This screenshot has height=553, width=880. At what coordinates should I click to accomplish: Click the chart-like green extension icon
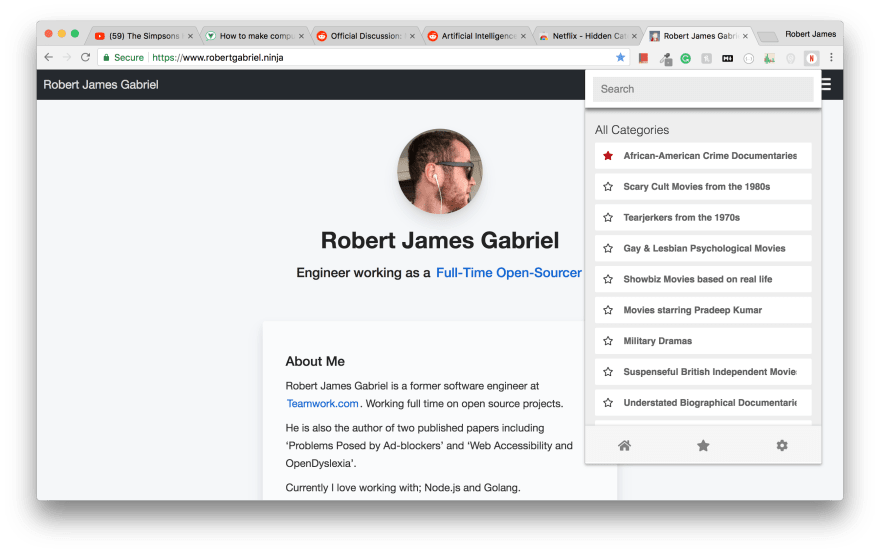tap(769, 58)
